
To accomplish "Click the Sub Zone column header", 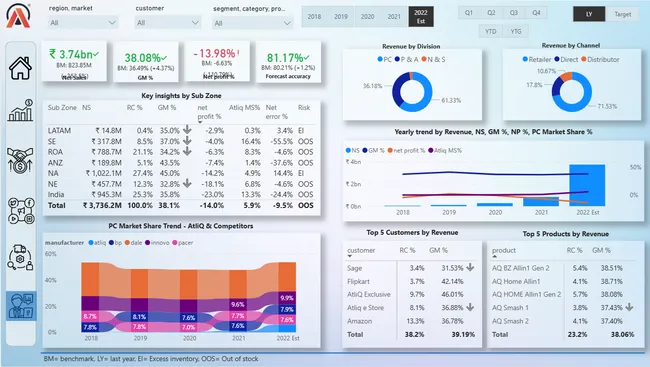I will click(x=62, y=107).
